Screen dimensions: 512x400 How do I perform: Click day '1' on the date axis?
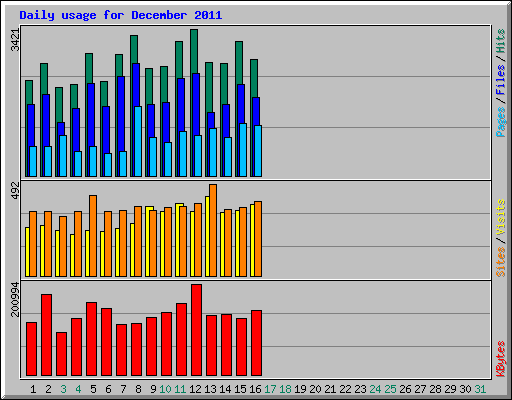click(33, 389)
